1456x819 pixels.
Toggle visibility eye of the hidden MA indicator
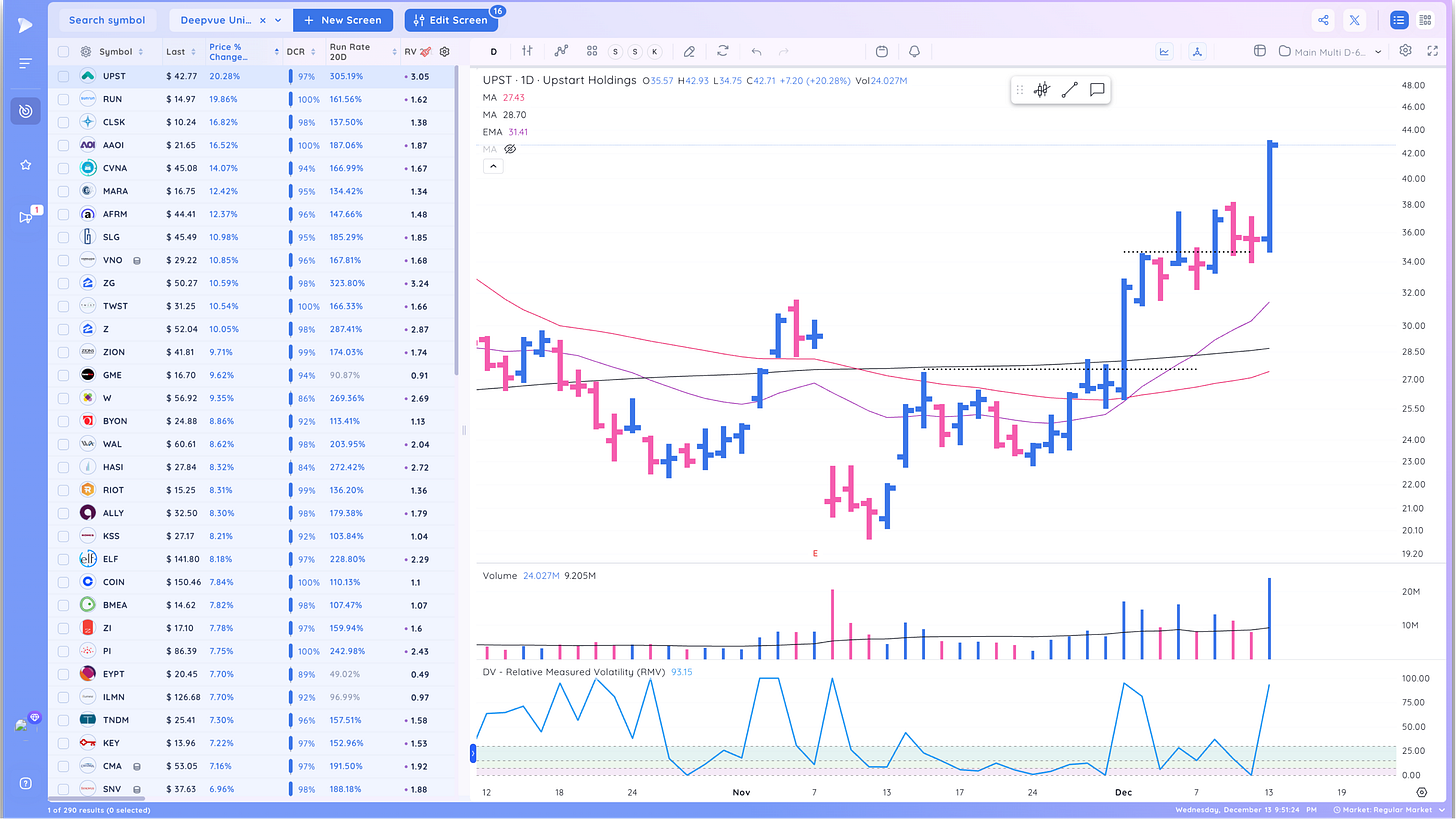[509, 149]
